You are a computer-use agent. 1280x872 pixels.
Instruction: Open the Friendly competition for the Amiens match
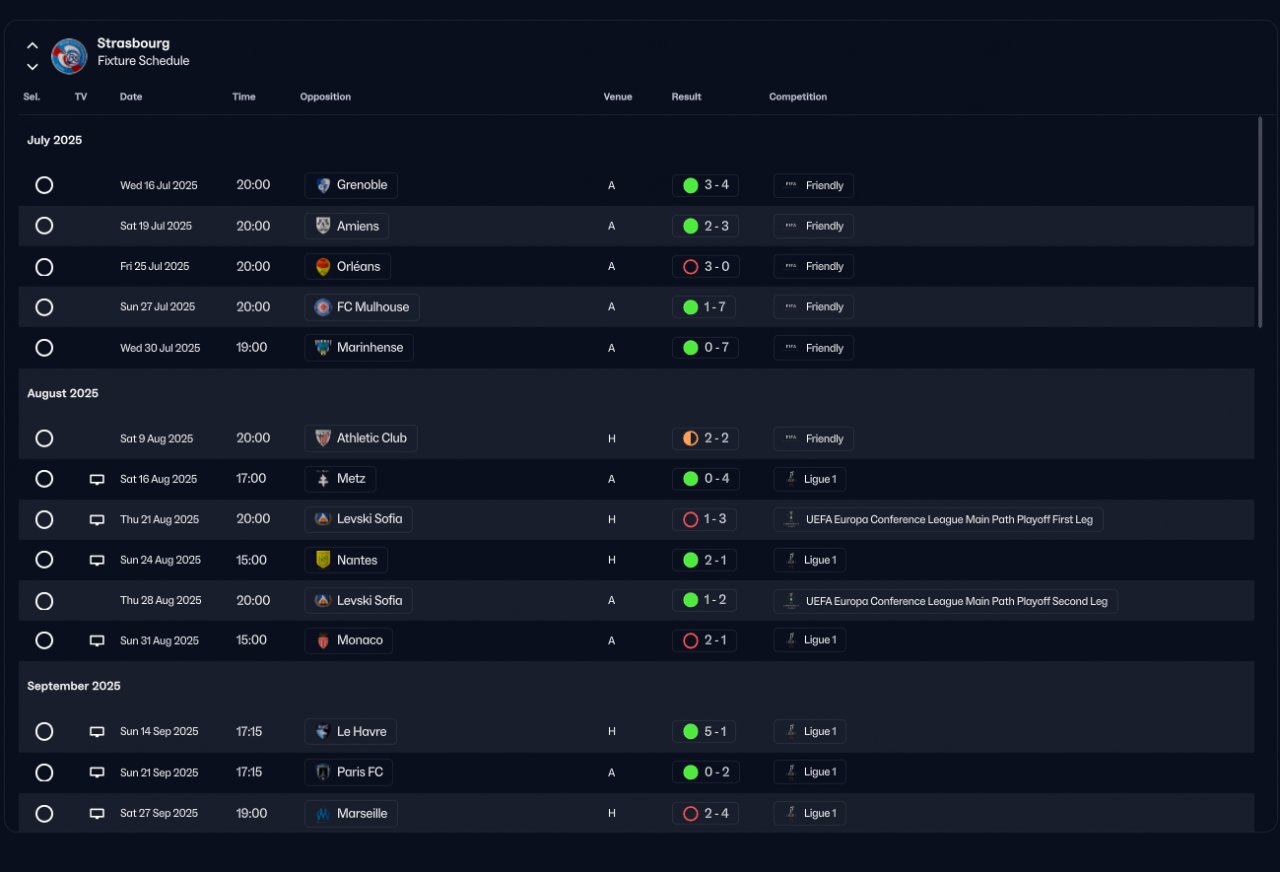click(813, 226)
